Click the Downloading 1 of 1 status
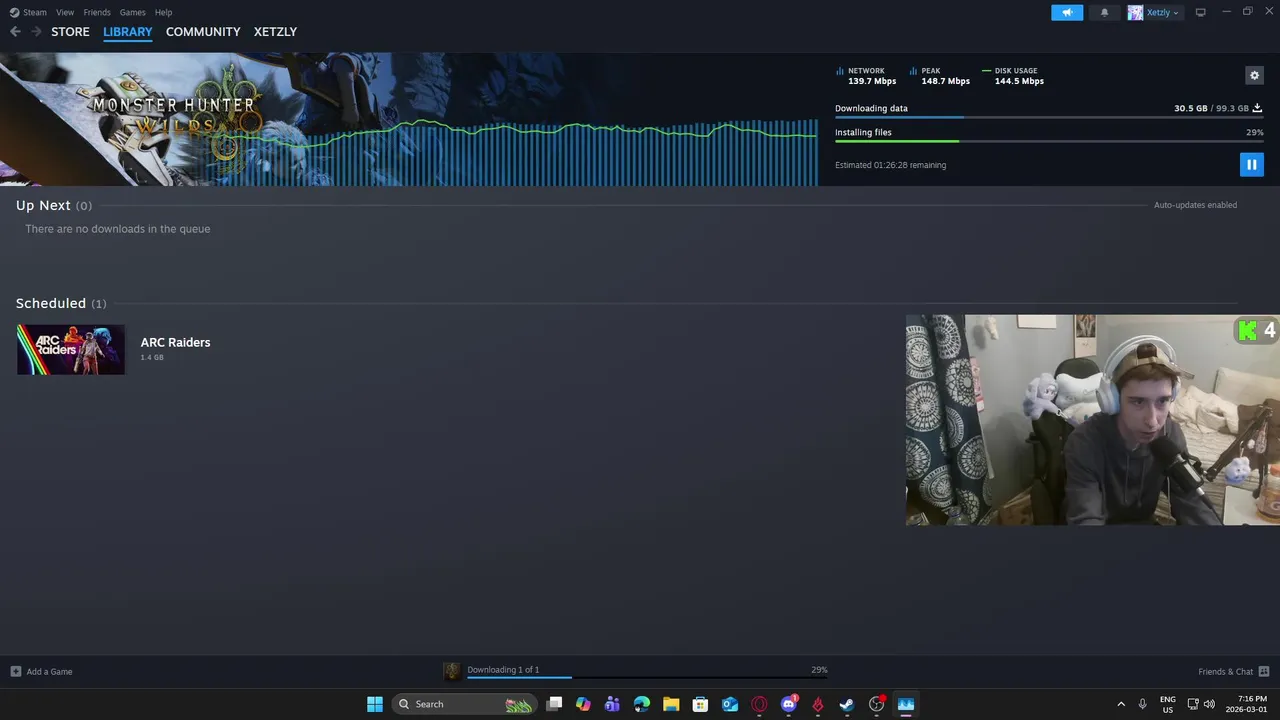Screen dimensions: 1280x720 tap(503, 670)
